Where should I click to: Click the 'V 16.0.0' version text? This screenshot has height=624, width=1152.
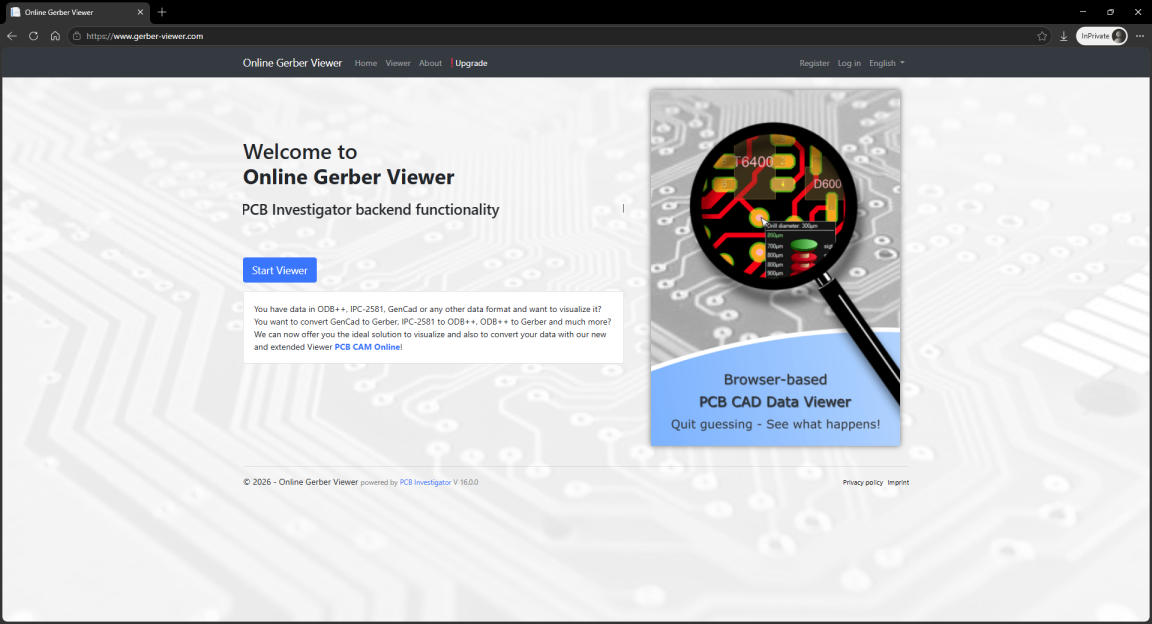[466, 483]
